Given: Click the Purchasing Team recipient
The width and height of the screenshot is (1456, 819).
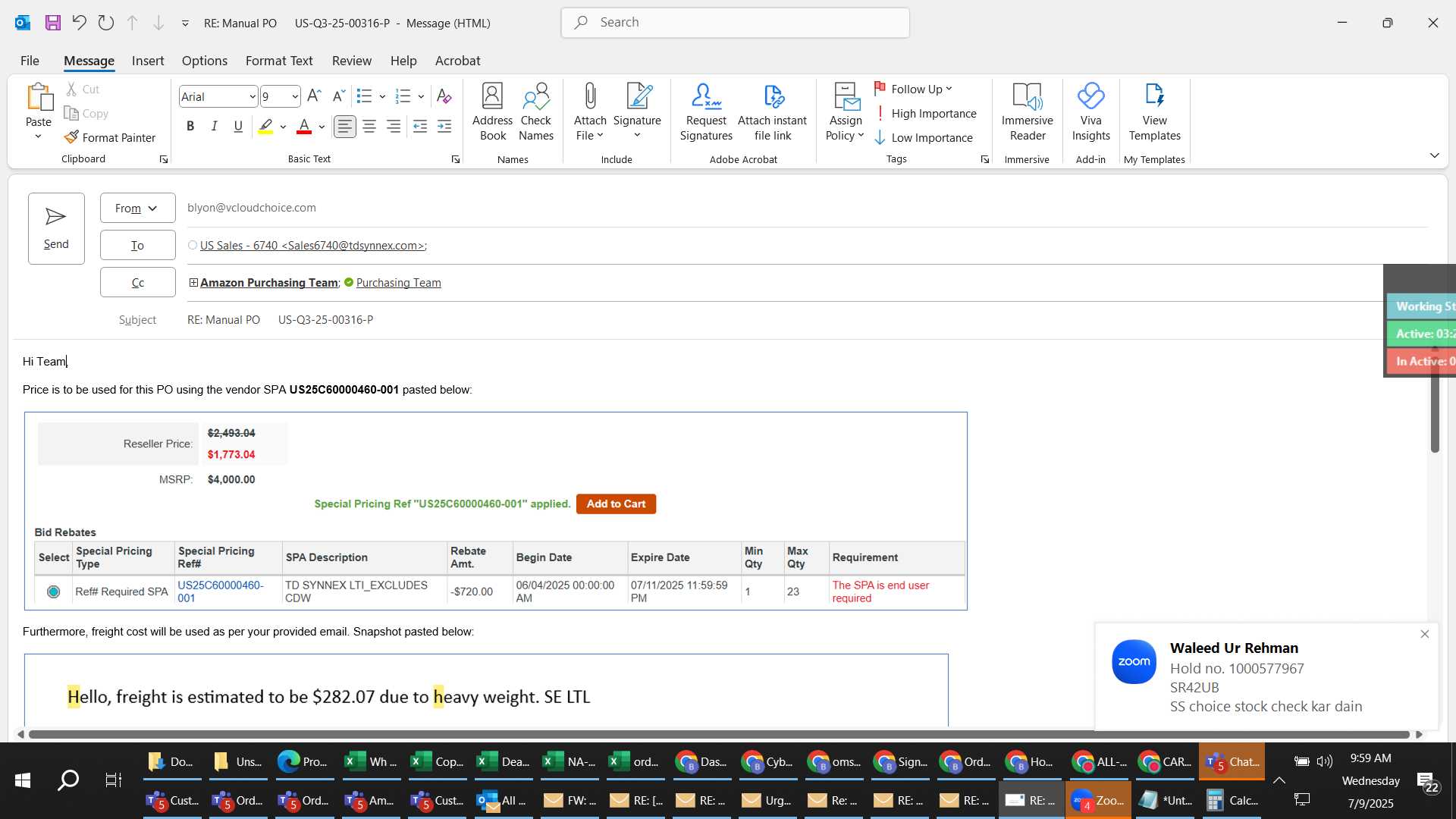Looking at the screenshot, I should (398, 282).
